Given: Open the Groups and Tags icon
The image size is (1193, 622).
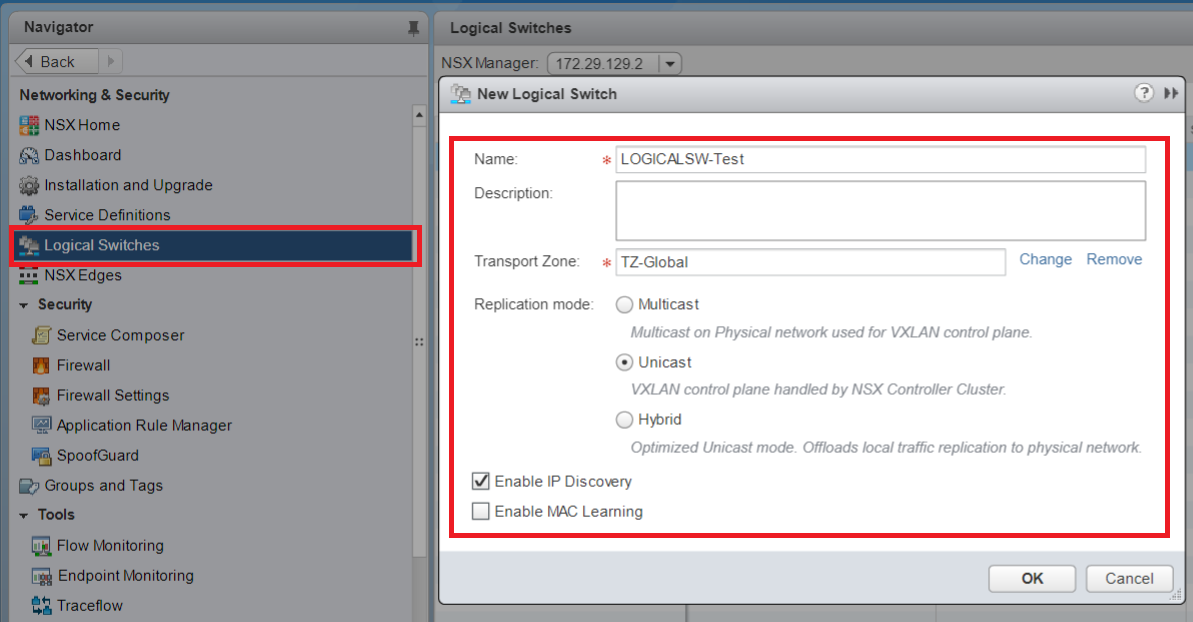Looking at the screenshot, I should (x=29, y=486).
